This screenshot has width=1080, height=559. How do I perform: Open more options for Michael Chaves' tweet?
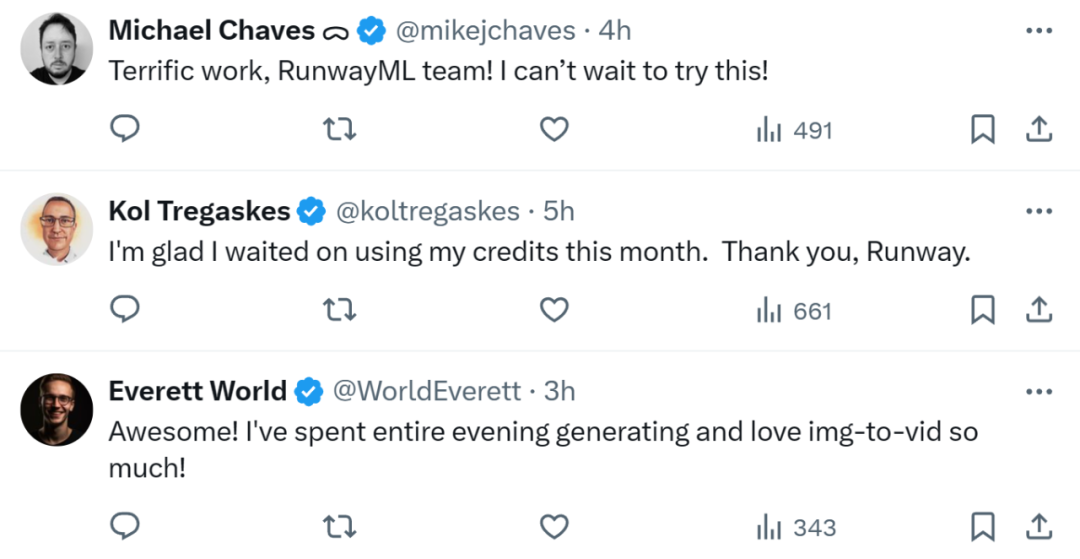point(1039,30)
